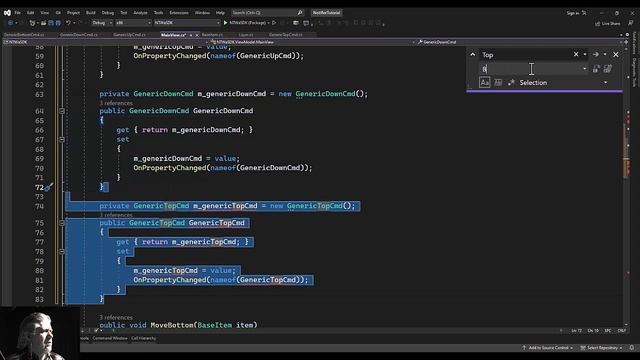Screen dimensions: 640x360
Task: Open the File menu
Action: click(x=18, y=13)
